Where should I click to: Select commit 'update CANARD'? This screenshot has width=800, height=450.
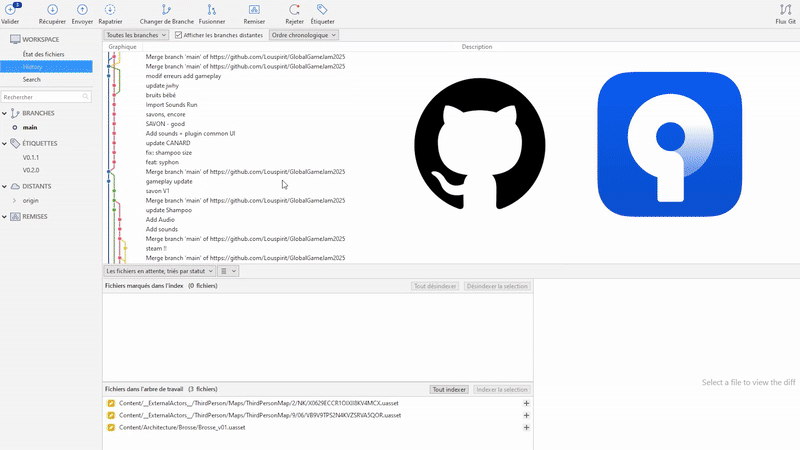tap(168, 143)
